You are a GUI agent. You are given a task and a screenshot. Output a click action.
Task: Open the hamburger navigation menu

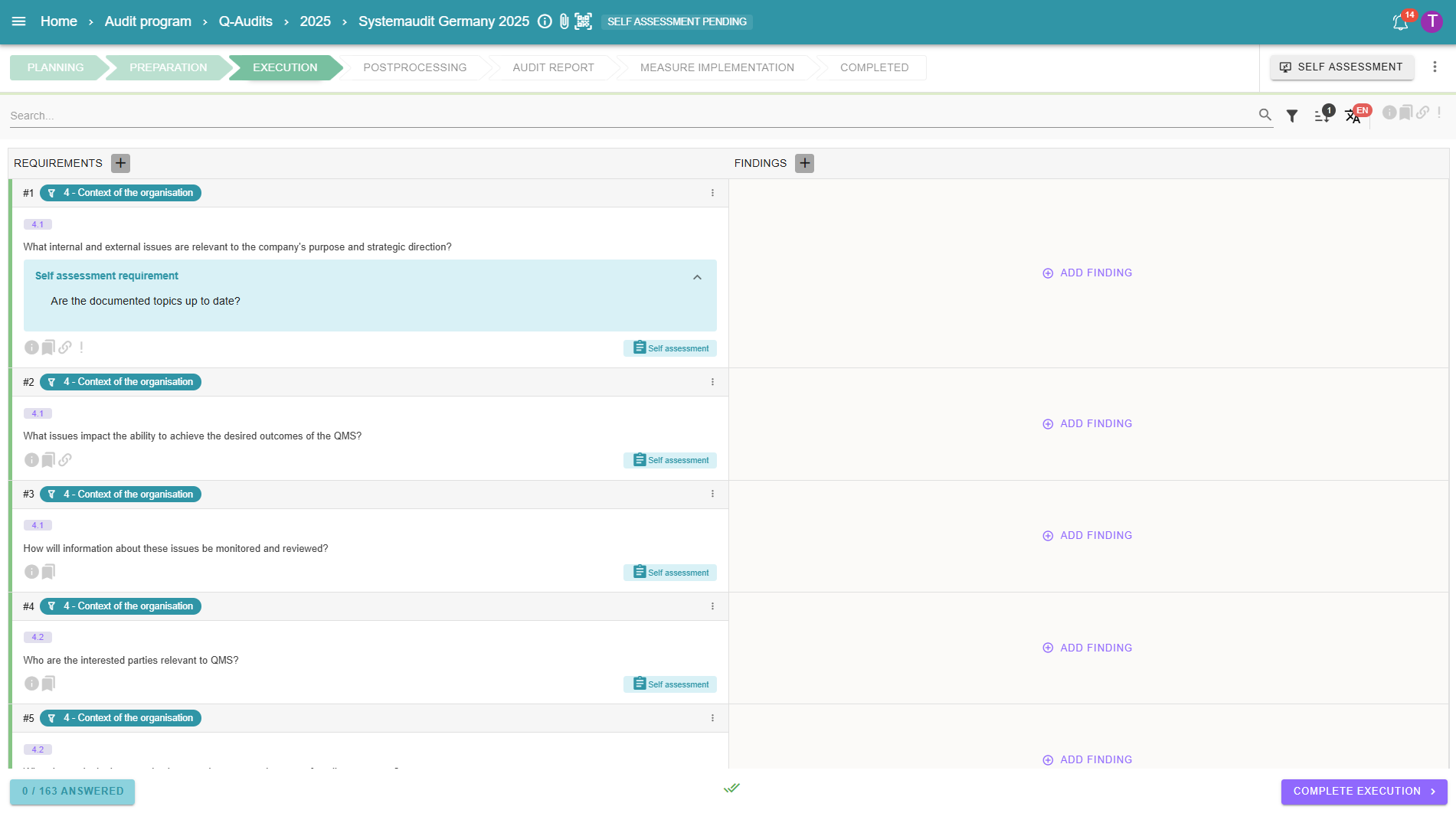coord(19,21)
